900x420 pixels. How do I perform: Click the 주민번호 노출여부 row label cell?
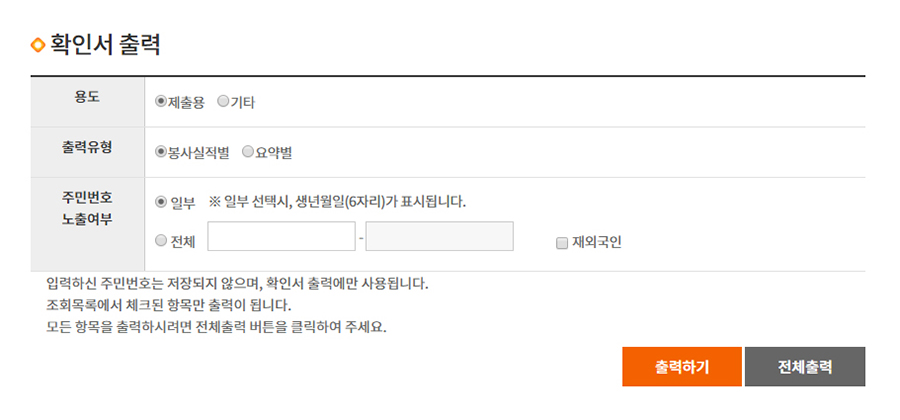pyautogui.click(x=87, y=224)
